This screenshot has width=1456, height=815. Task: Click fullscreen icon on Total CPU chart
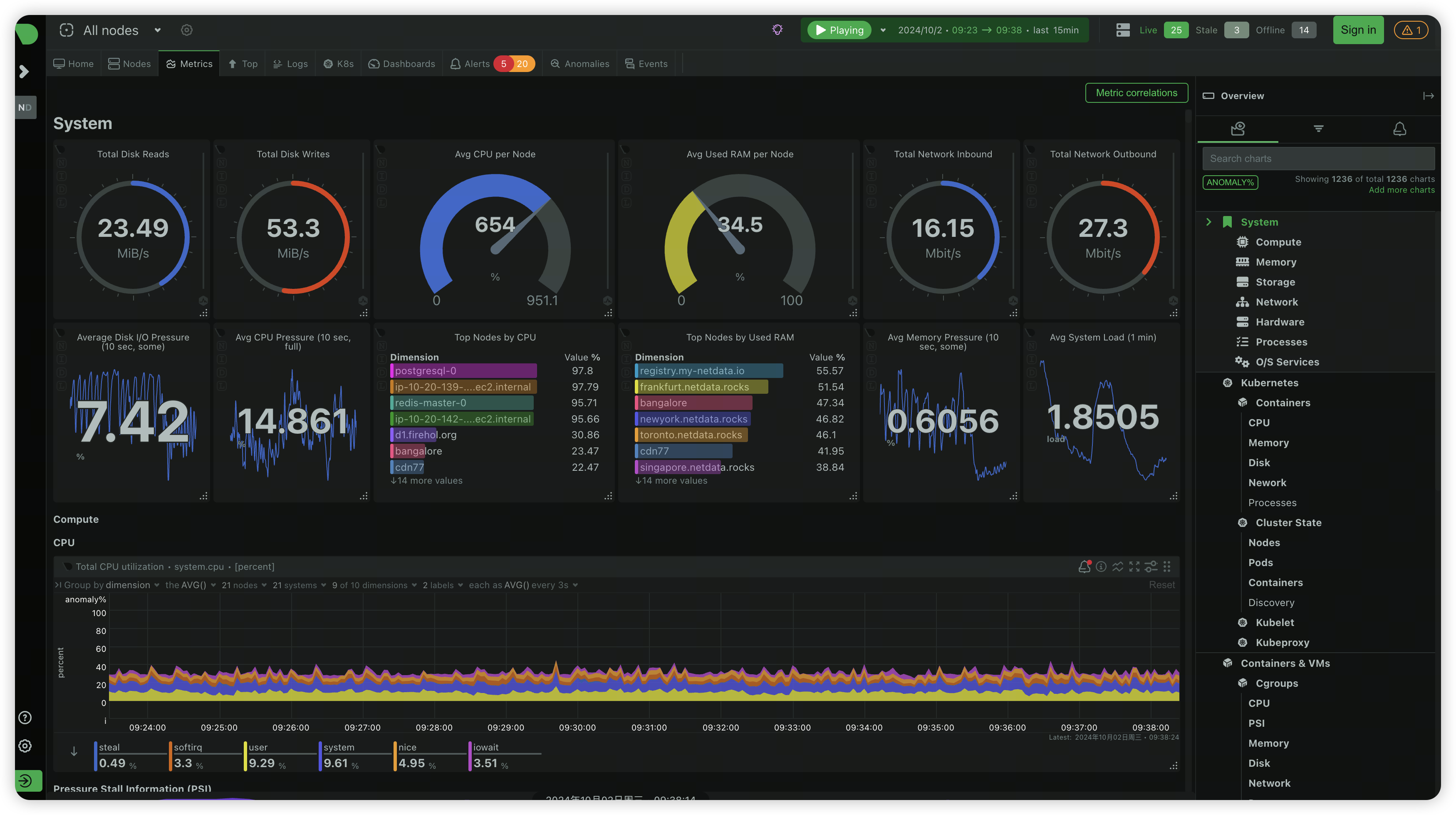[1134, 566]
